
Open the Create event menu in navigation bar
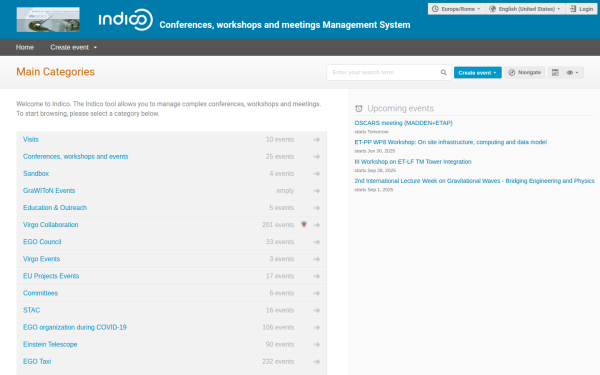tap(73, 47)
